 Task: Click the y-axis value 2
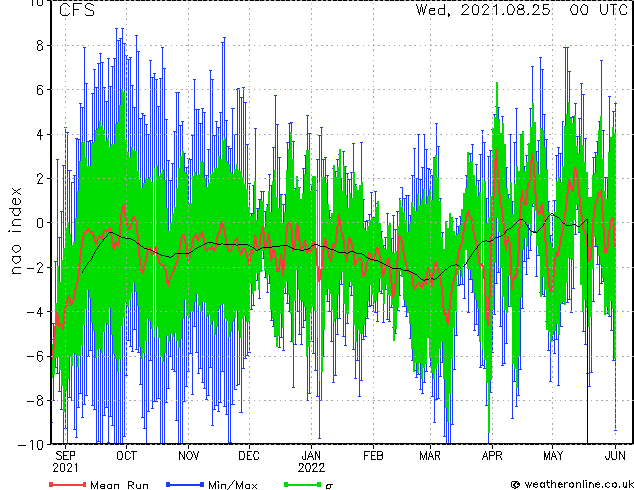click(x=40, y=178)
